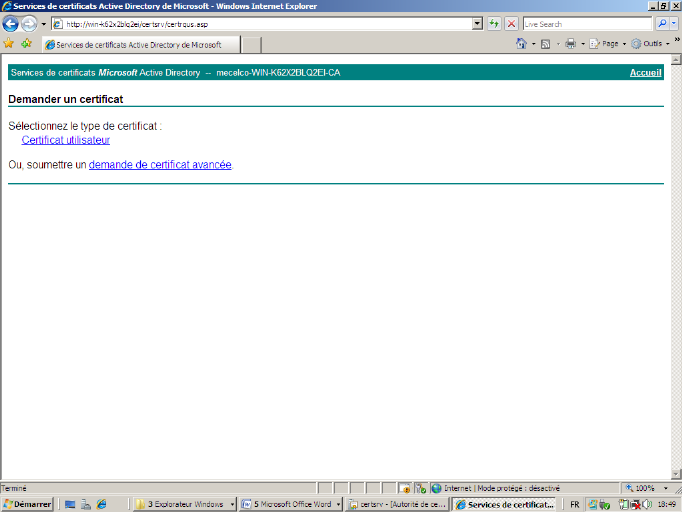The width and height of the screenshot is (682, 512).
Task: Click Show Desktop quick launch icon
Action: pyautogui.click(x=70, y=504)
